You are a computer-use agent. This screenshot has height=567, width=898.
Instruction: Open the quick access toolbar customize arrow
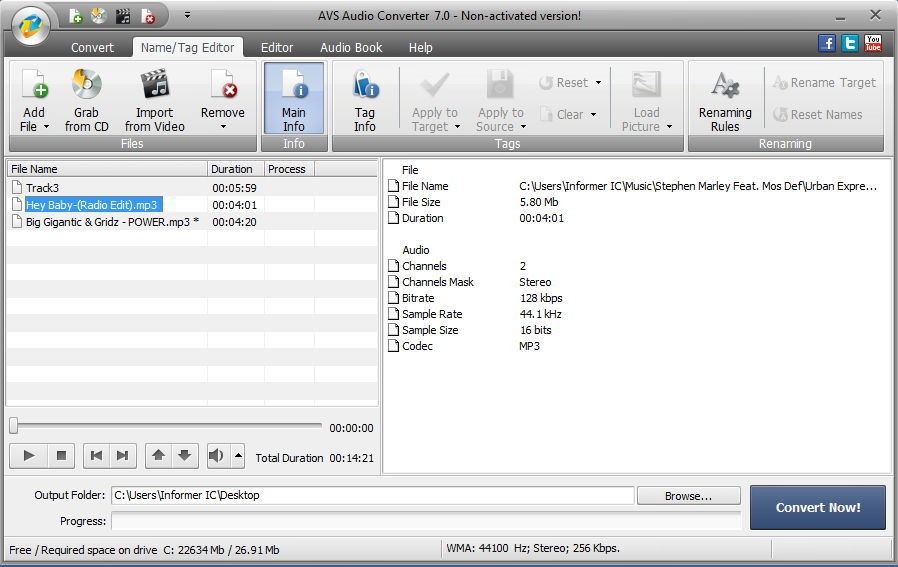click(x=187, y=15)
